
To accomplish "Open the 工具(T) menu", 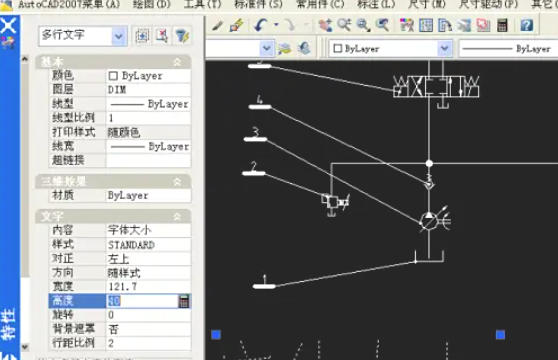I will pyautogui.click(x=202, y=4).
